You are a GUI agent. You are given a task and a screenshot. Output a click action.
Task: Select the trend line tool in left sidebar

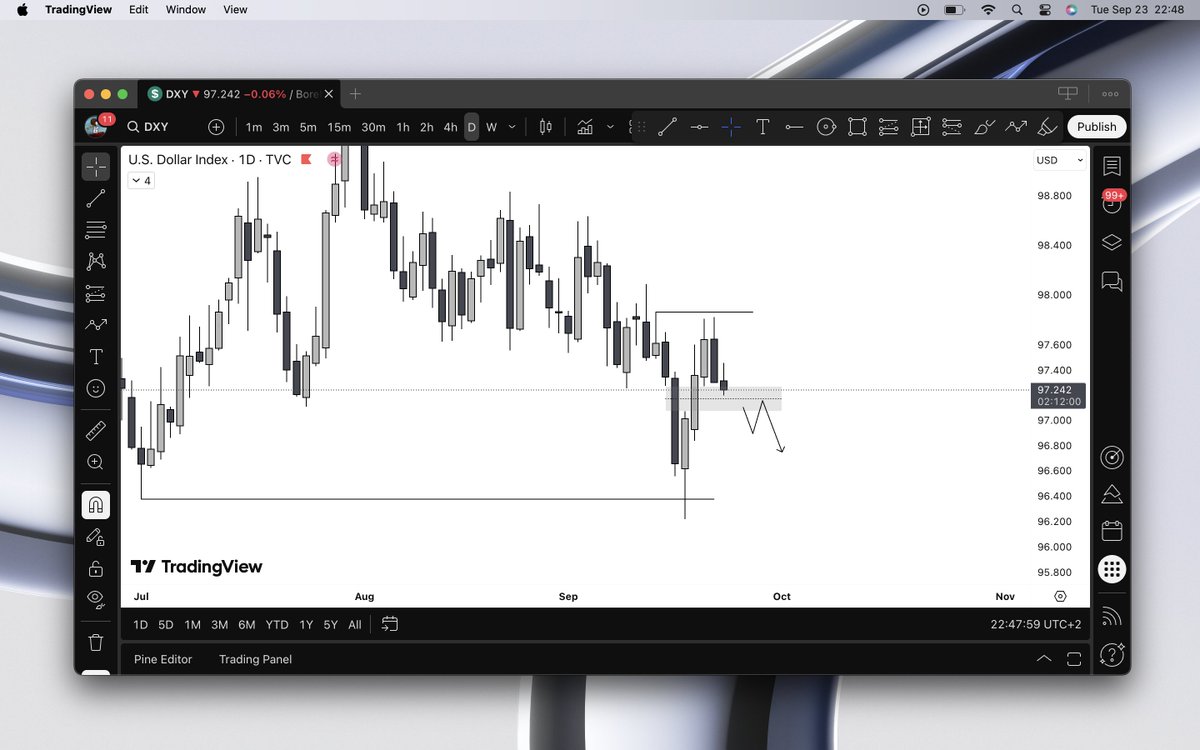[x=96, y=198]
